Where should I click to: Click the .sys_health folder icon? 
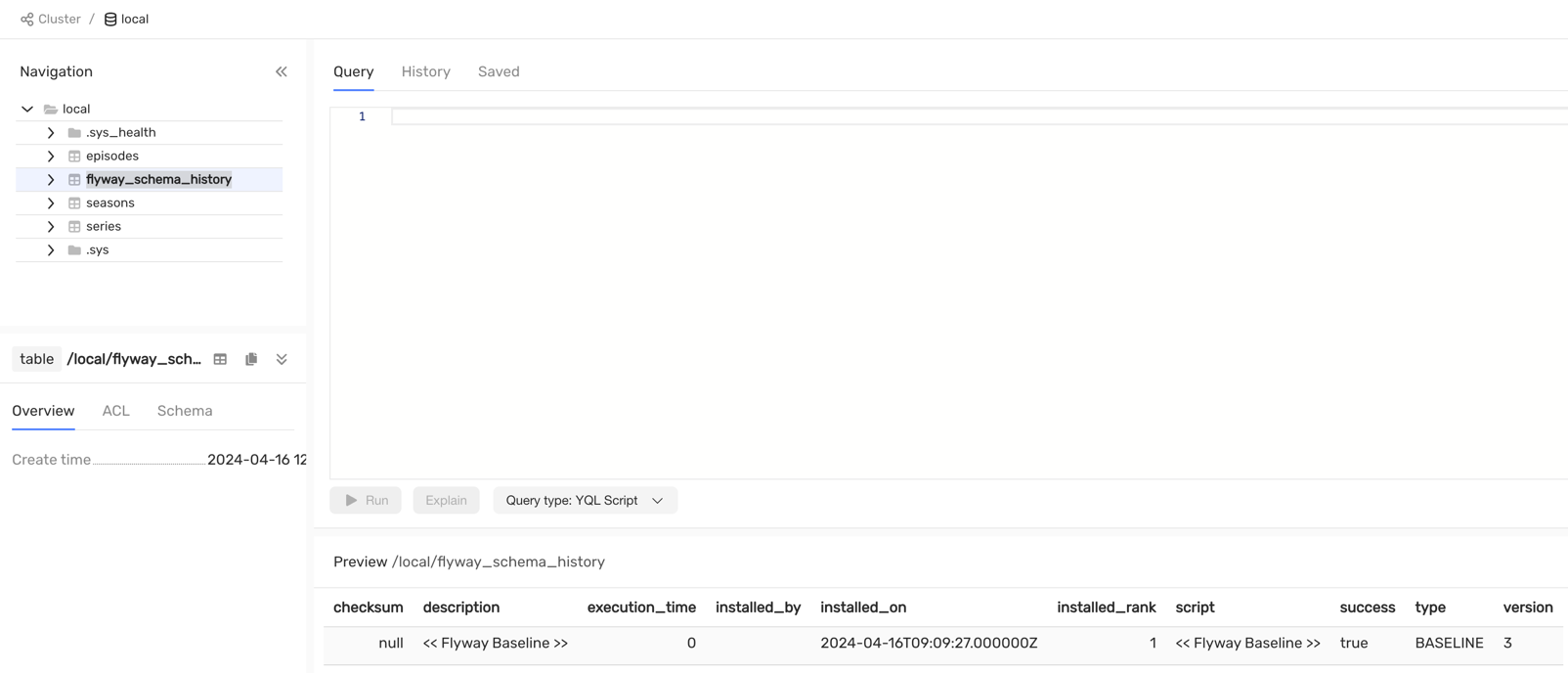[x=74, y=132]
